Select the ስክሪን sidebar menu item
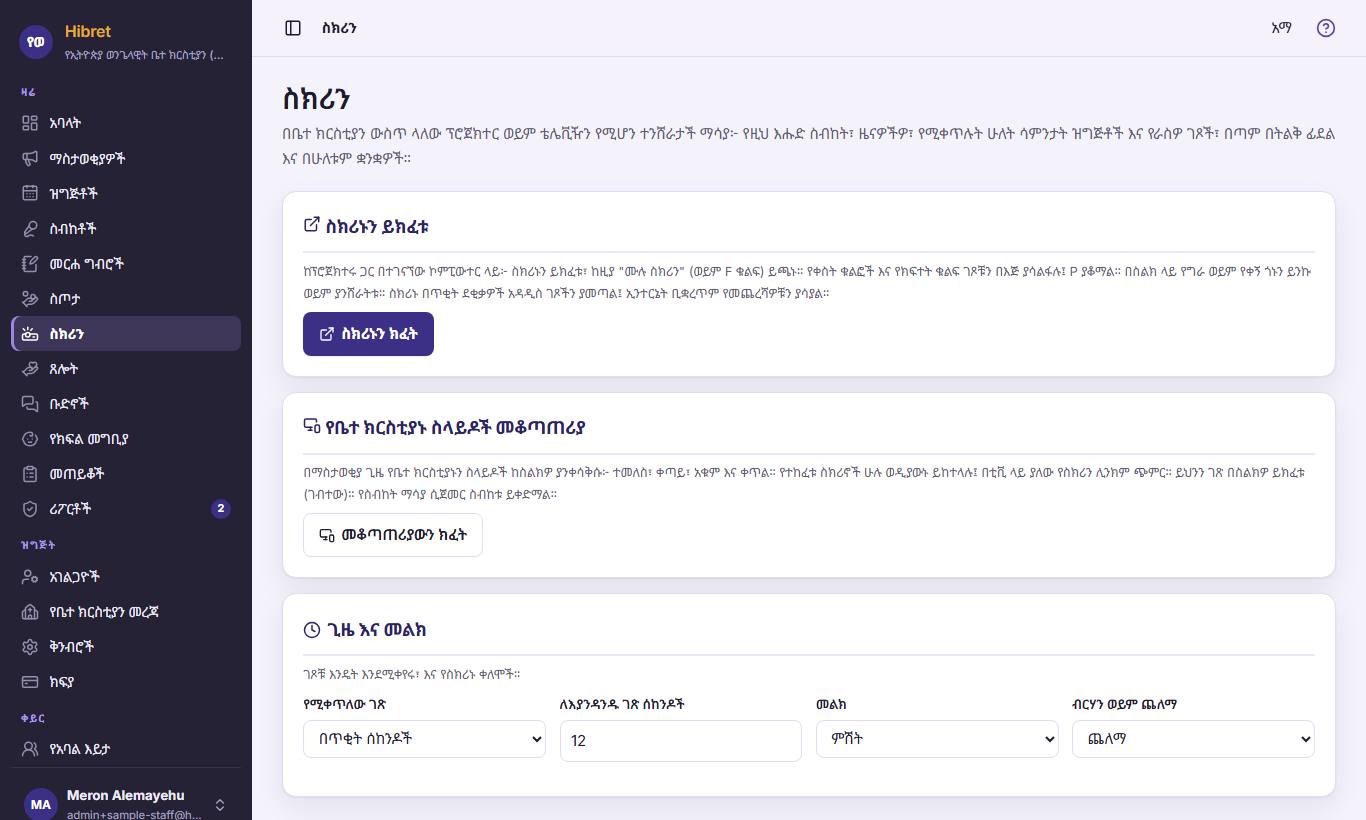 126,333
